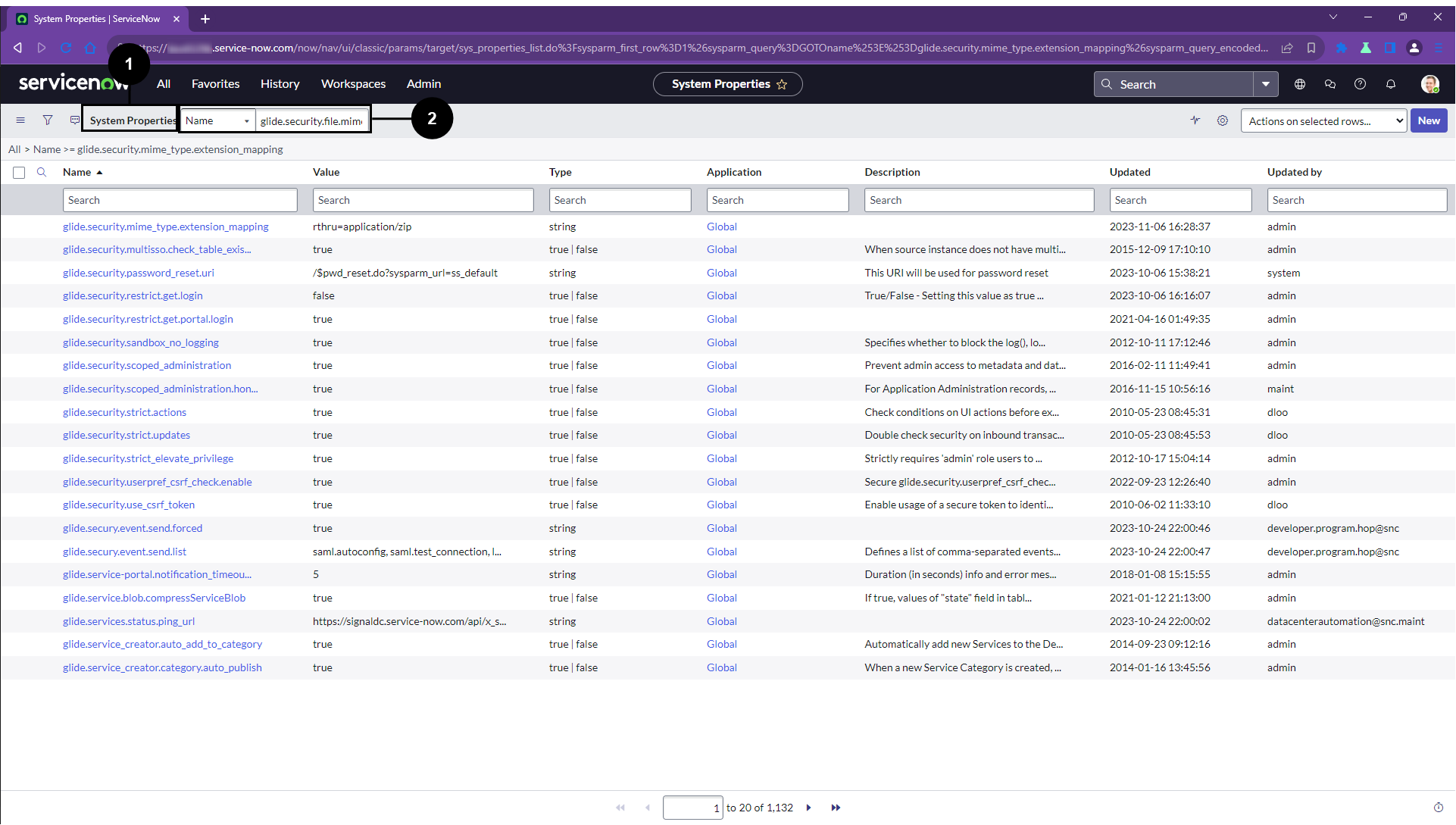Sort by the Updated column header

pos(1129,172)
